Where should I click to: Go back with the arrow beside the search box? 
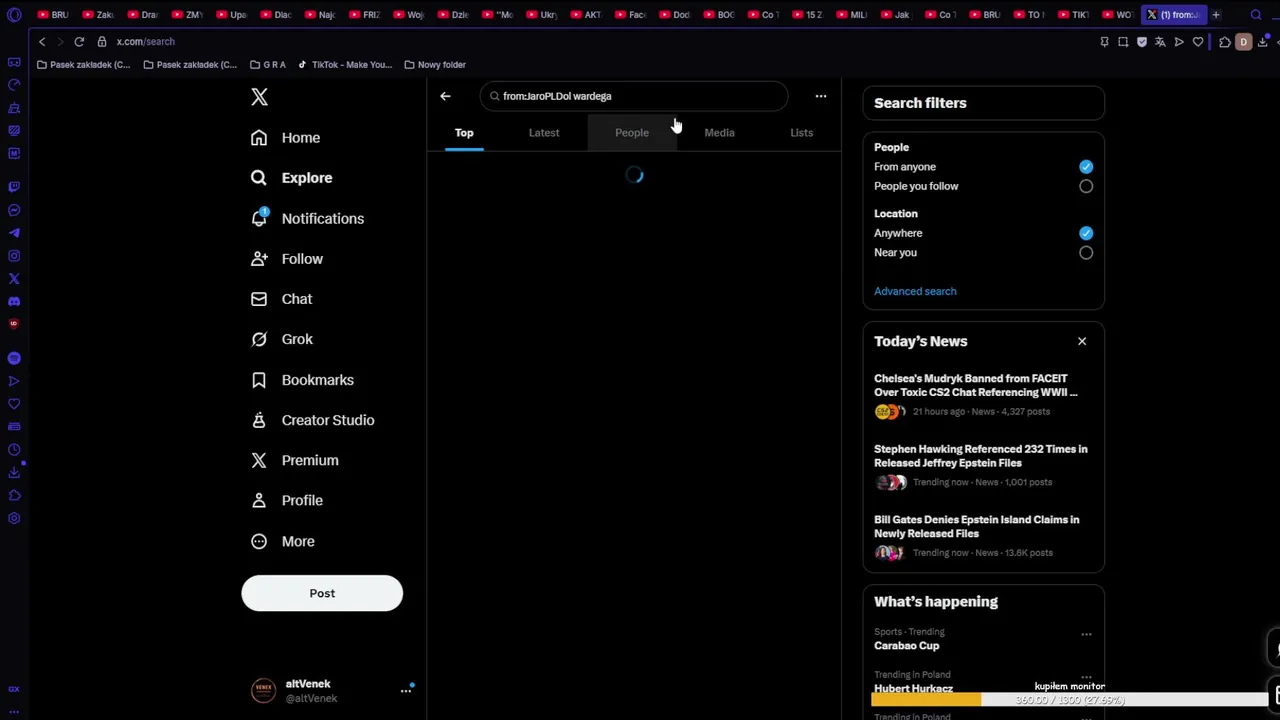pos(445,96)
